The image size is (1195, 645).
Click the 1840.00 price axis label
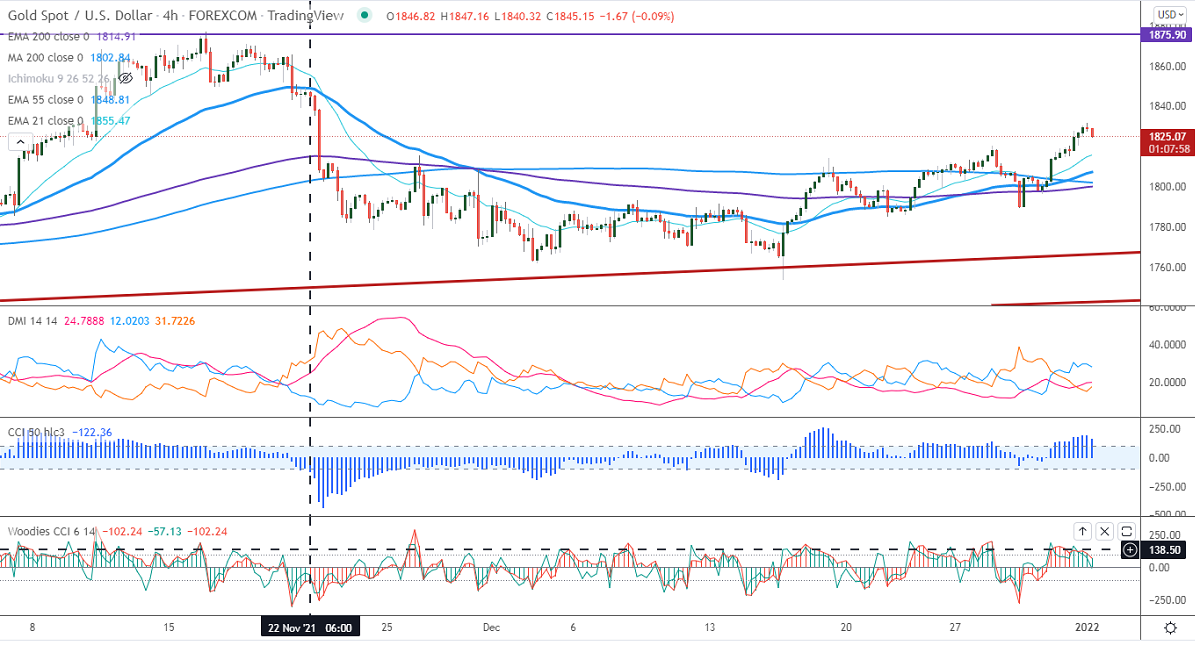pos(1167,106)
